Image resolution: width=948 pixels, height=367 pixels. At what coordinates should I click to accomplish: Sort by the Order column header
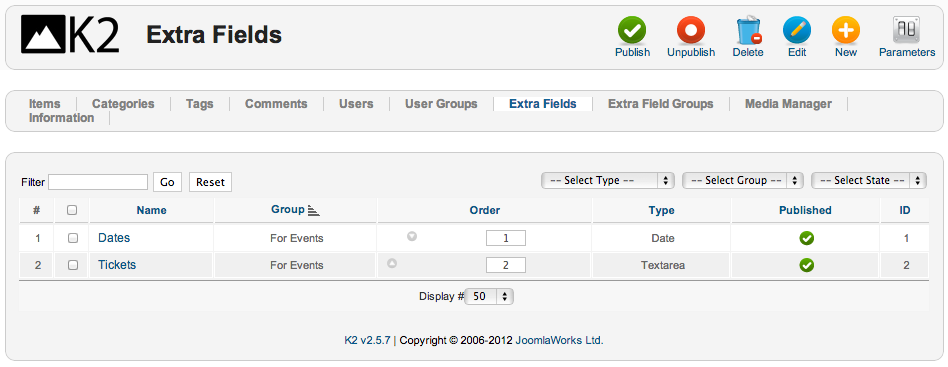pos(485,210)
